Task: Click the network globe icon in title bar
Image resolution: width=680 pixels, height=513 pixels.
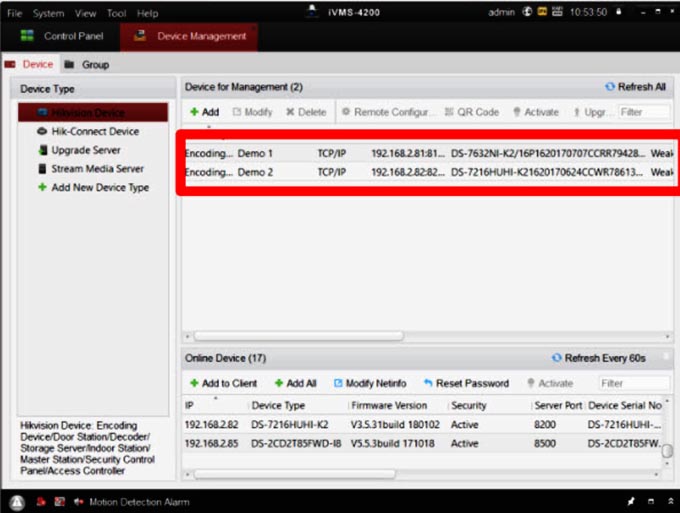Action: 527,12
